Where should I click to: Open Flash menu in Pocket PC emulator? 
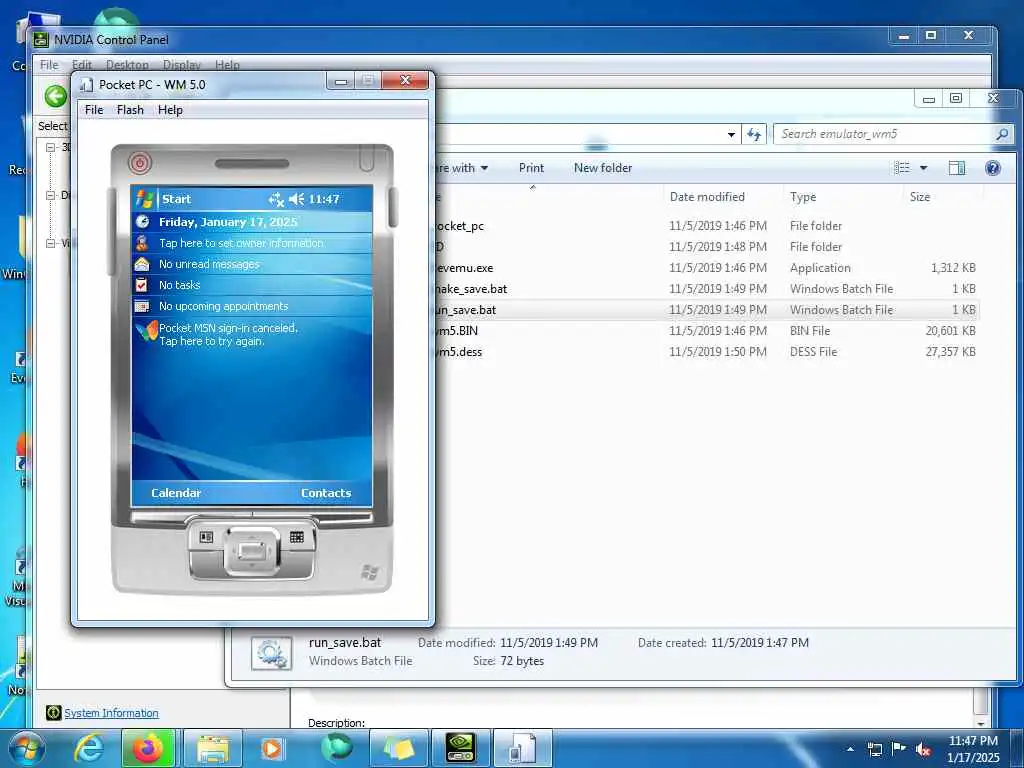(x=130, y=110)
